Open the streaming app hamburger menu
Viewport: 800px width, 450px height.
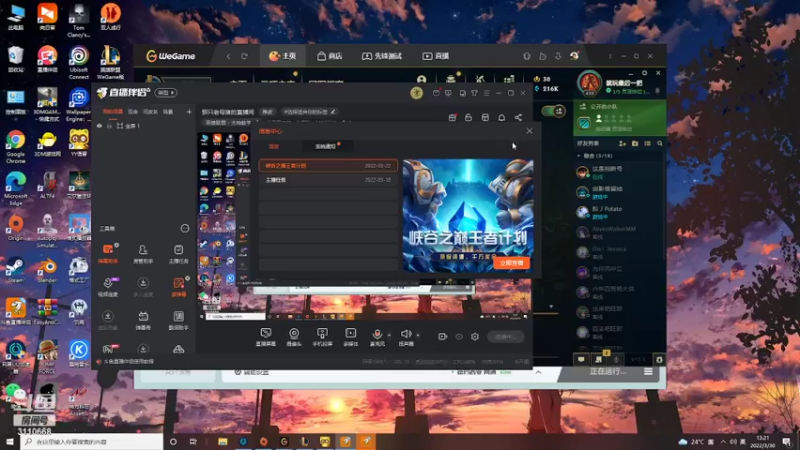[486, 93]
